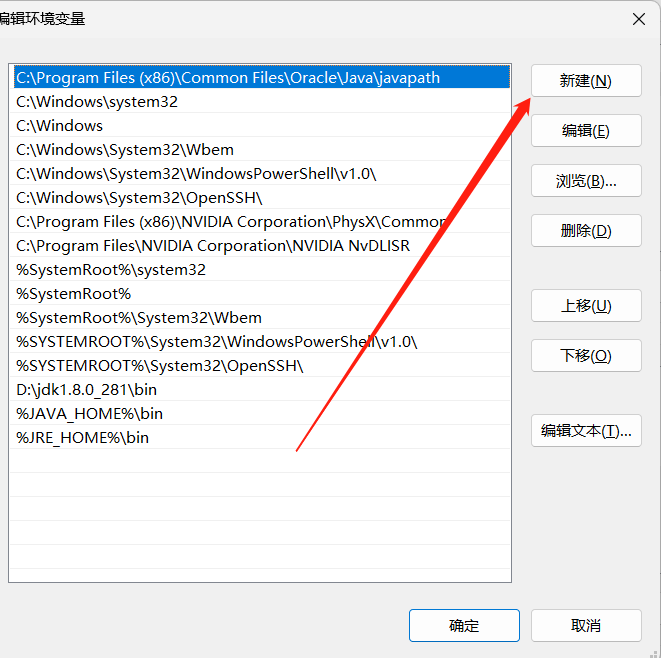Select C:\Windows\System32\OpenSSH\ entry
Image resolution: width=661 pixels, height=658 pixels.
click(x=260, y=198)
